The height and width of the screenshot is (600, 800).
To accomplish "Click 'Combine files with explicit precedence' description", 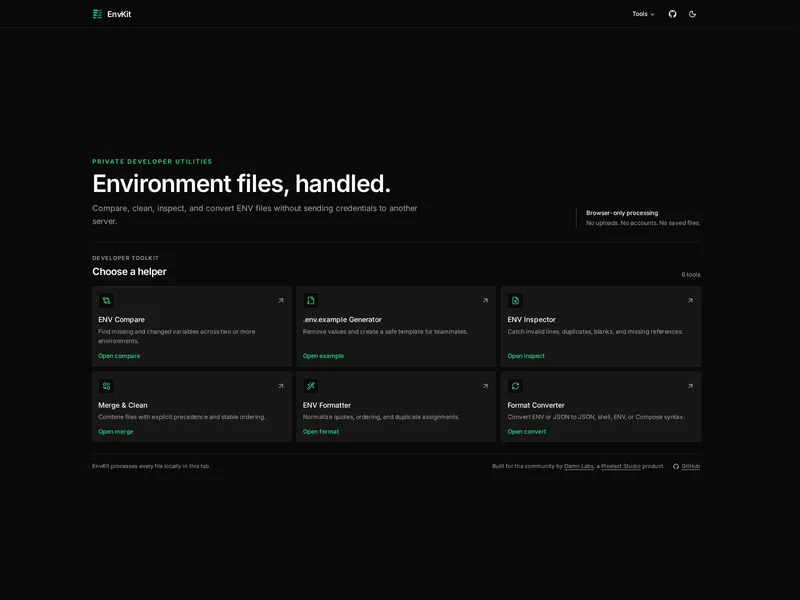I will 182,417.
